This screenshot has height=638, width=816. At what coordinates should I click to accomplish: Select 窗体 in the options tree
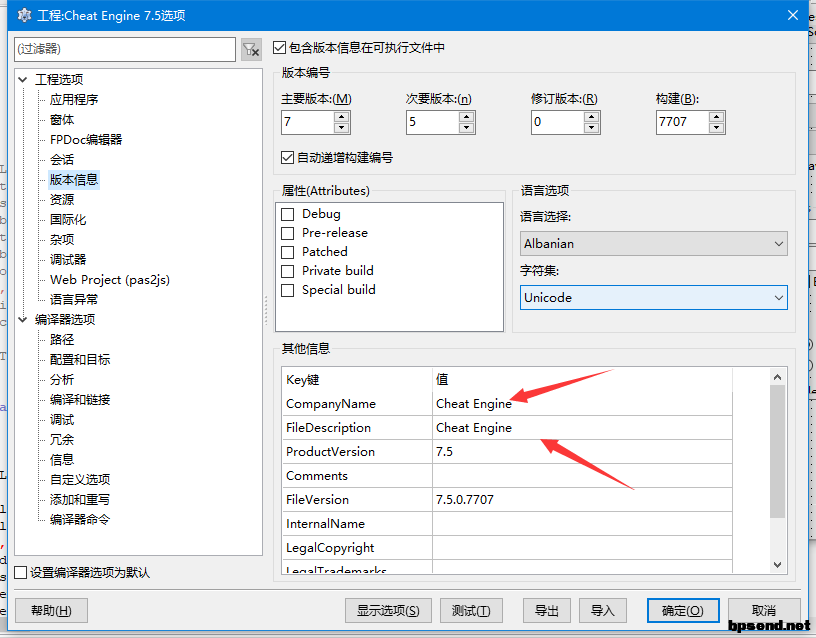62,120
